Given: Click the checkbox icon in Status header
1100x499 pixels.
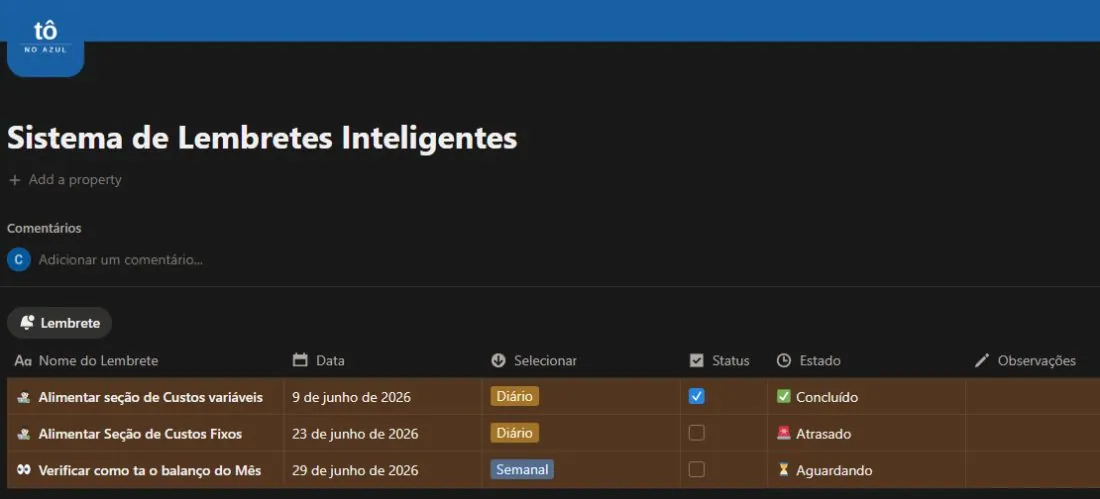Looking at the screenshot, I should click(697, 361).
